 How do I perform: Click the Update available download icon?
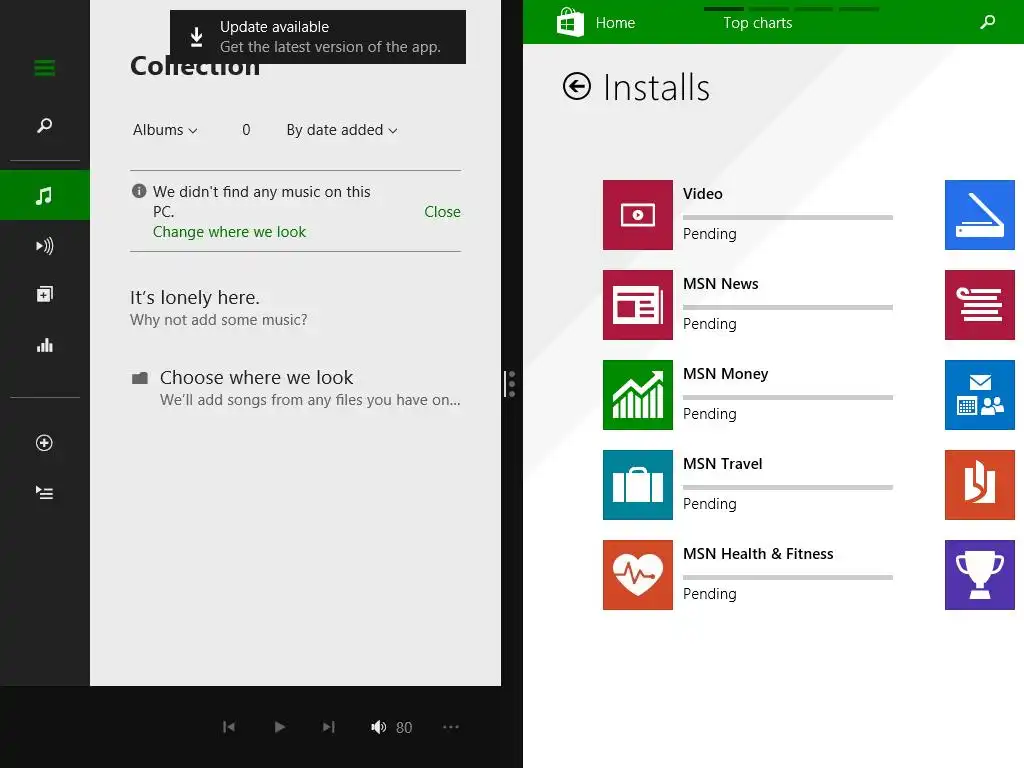(x=196, y=37)
